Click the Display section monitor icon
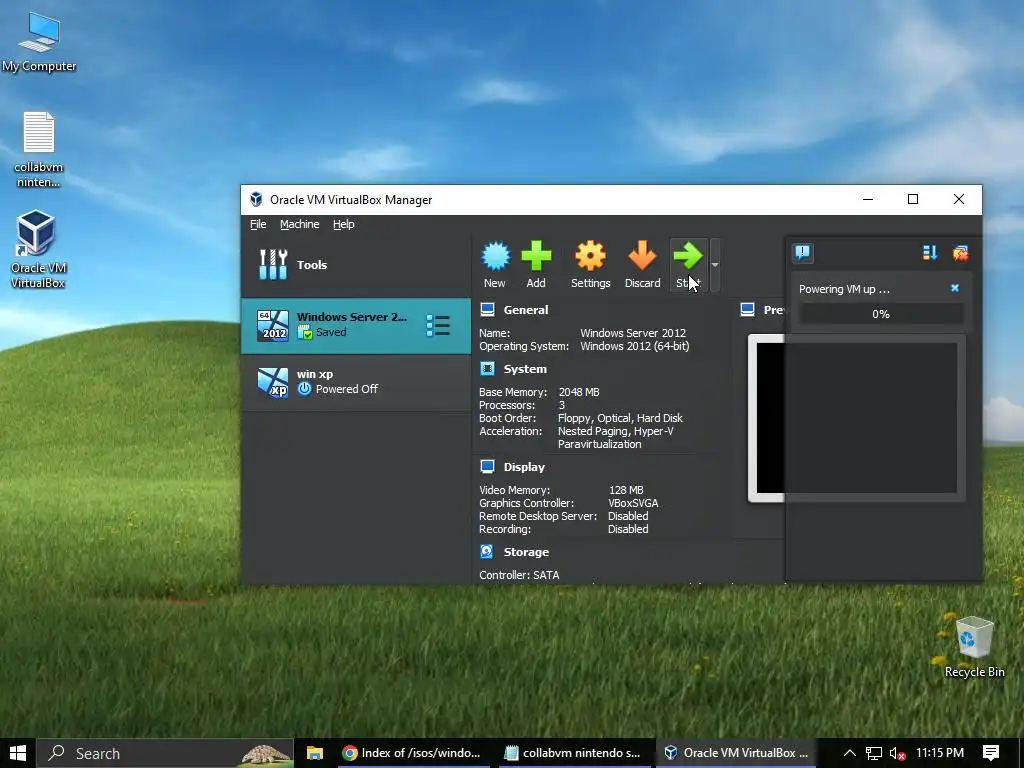 click(x=487, y=466)
